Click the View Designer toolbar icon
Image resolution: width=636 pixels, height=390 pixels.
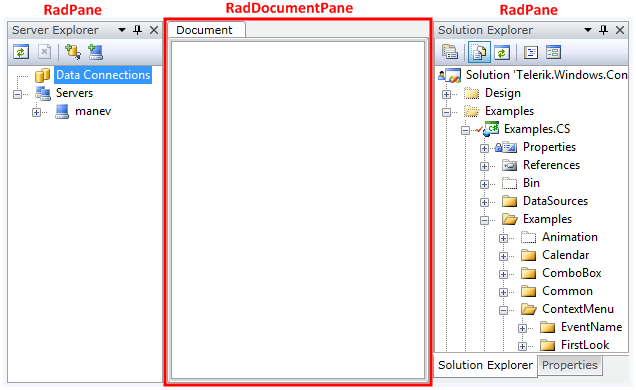553,52
